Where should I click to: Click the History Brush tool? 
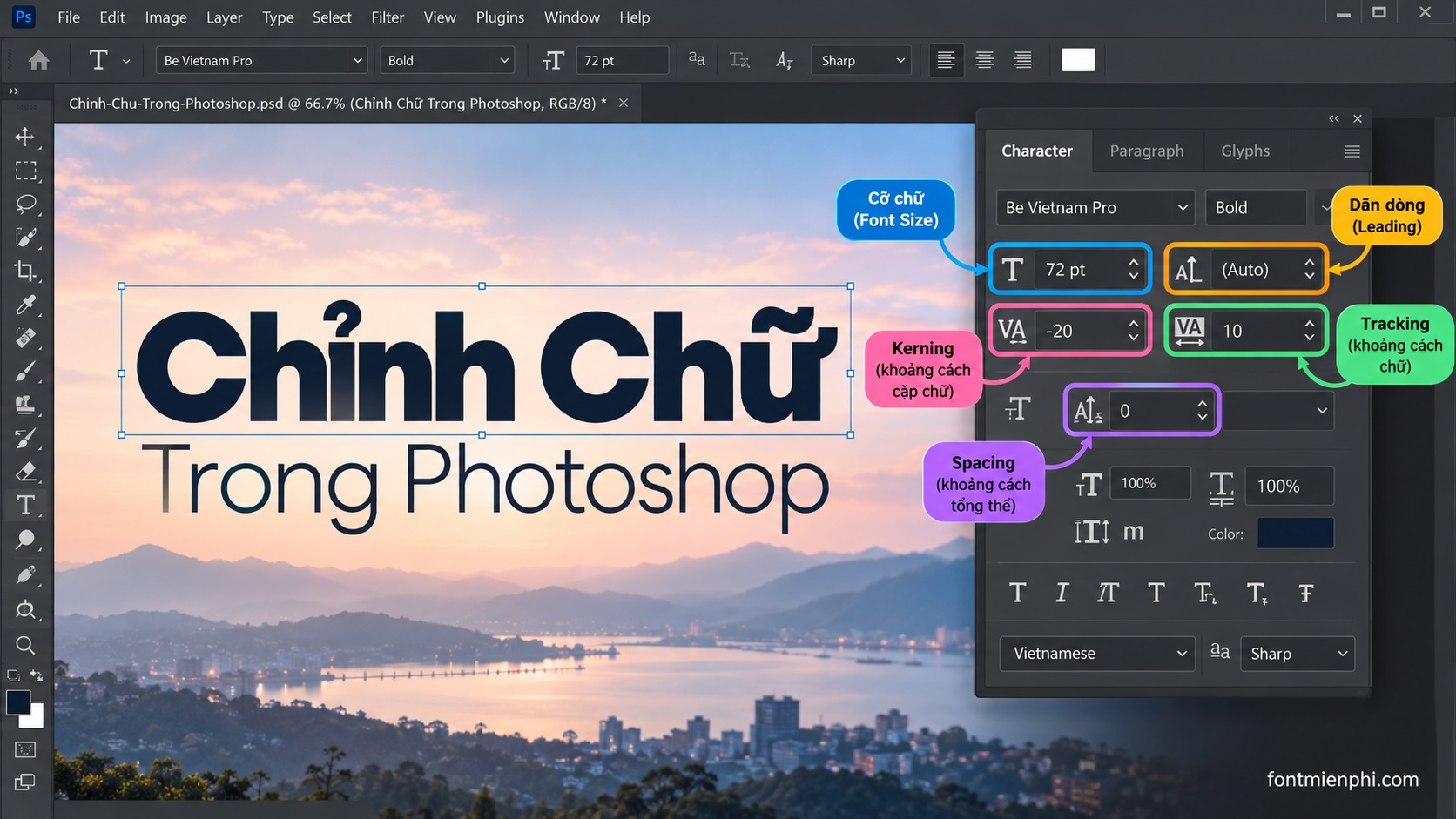click(x=25, y=439)
